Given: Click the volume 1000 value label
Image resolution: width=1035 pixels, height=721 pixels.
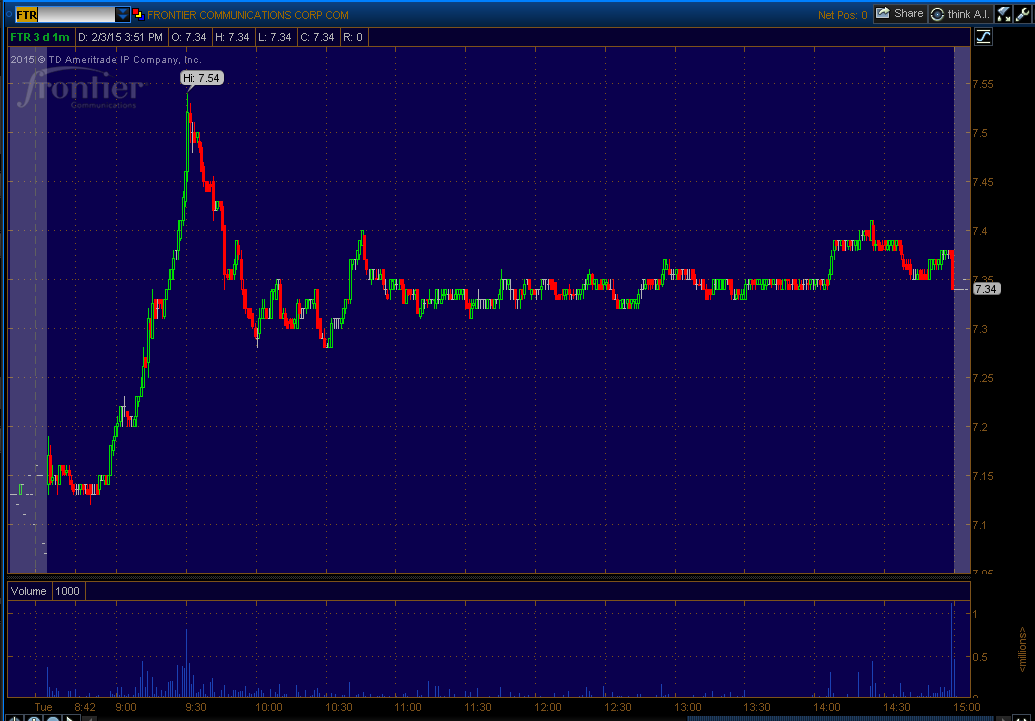Looking at the screenshot, I should (67, 591).
